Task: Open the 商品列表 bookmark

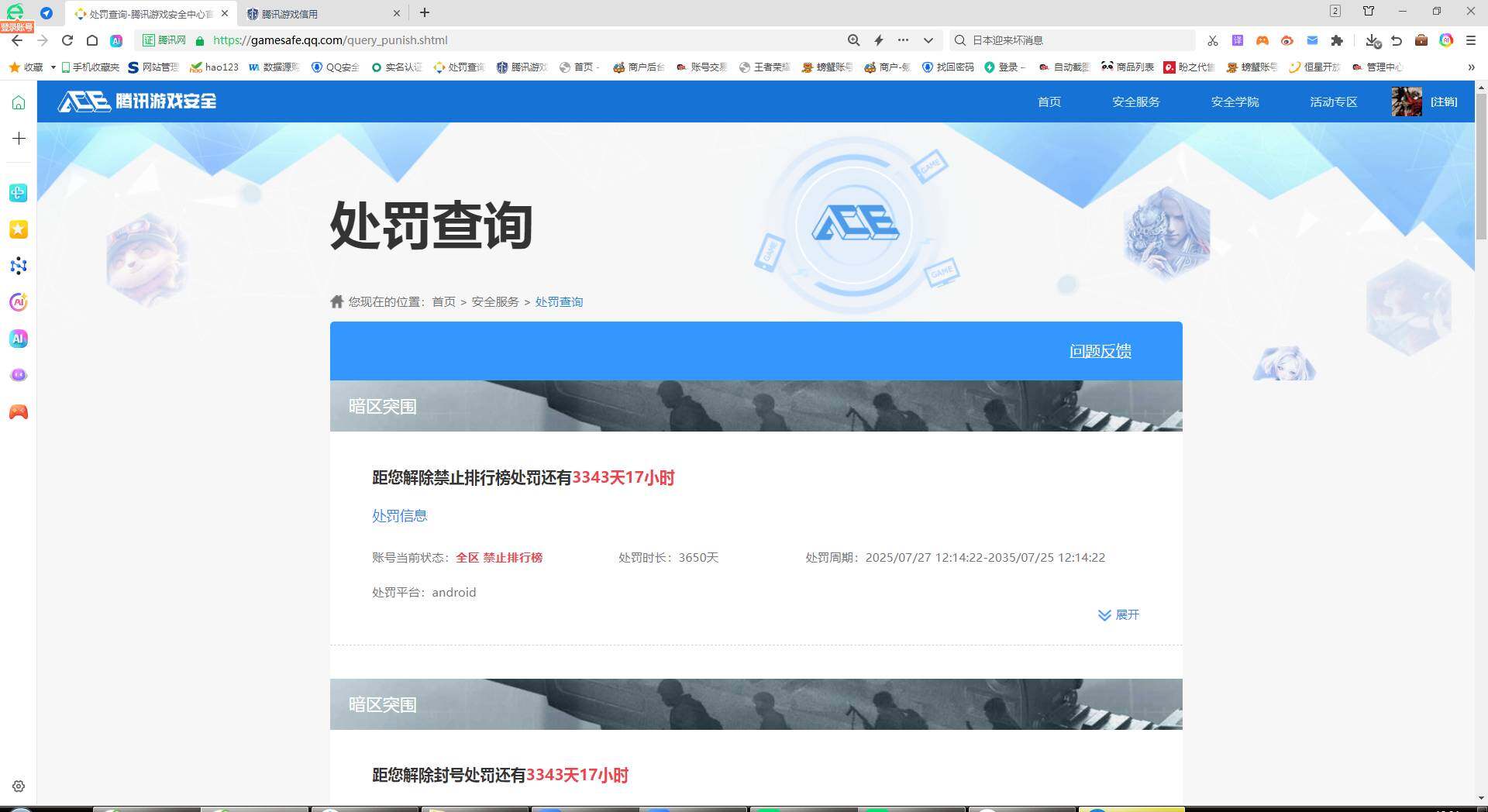Action: 1128,67
